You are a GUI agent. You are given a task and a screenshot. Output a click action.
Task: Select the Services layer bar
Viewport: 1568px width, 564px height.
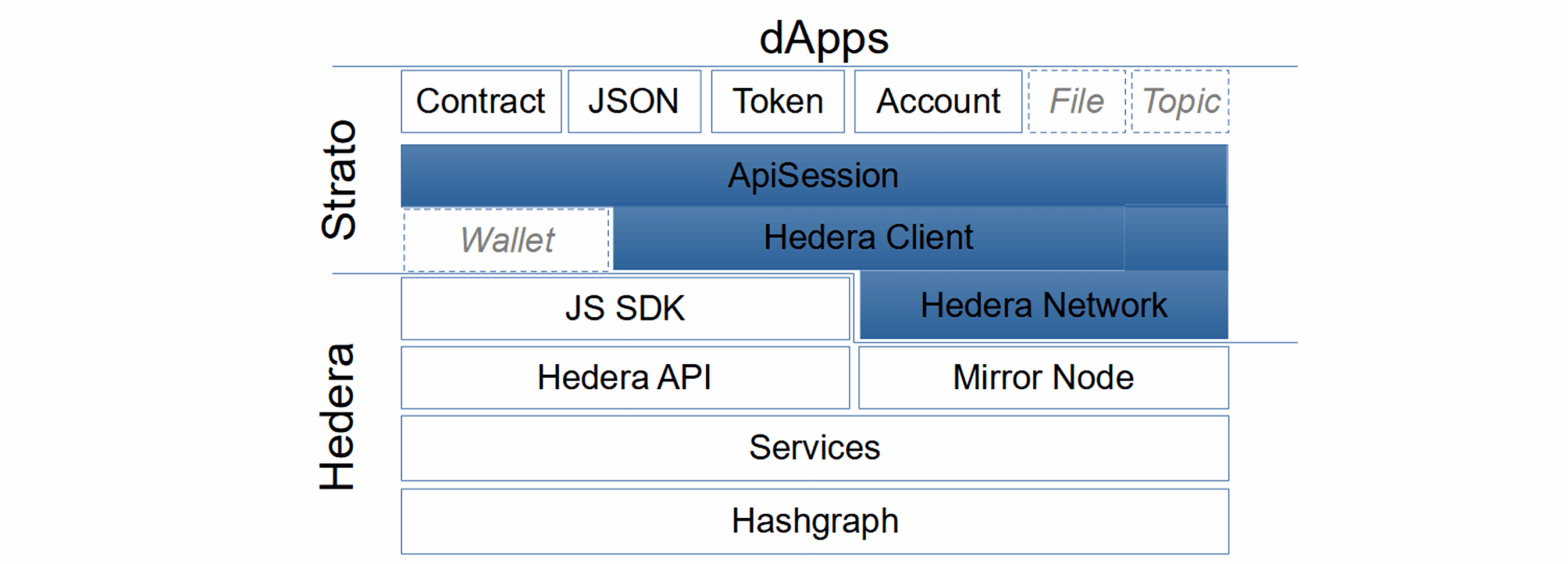point(814,448)
